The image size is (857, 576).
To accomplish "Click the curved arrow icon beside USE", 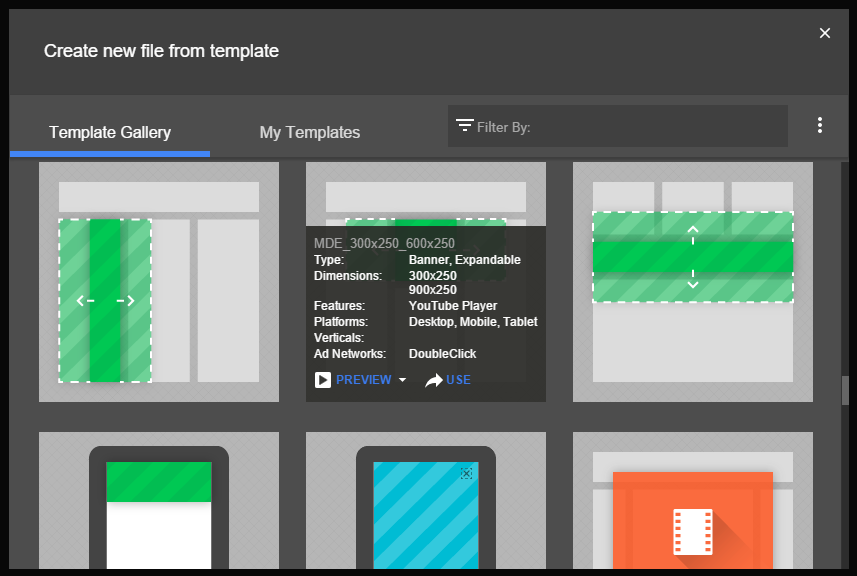I will tap(433, 380).
